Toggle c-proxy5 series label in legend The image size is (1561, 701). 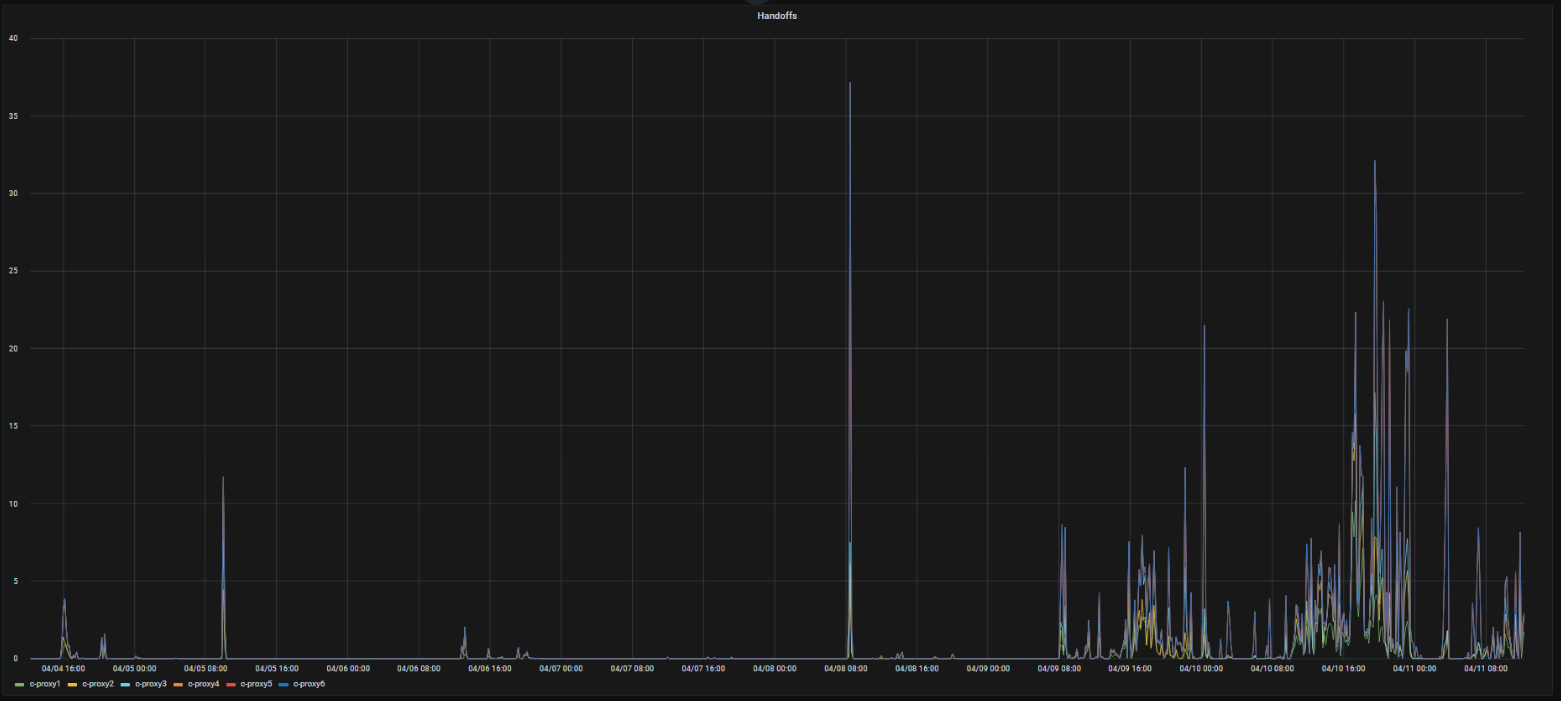pyautogui.click(x=257, y=684)
